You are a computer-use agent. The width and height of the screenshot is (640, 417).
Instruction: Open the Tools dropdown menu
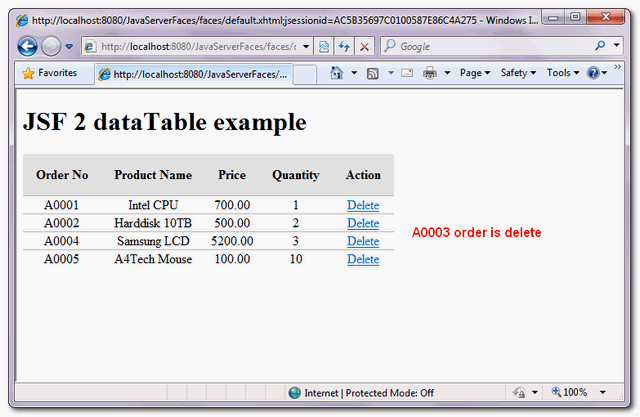coord(562,73)
